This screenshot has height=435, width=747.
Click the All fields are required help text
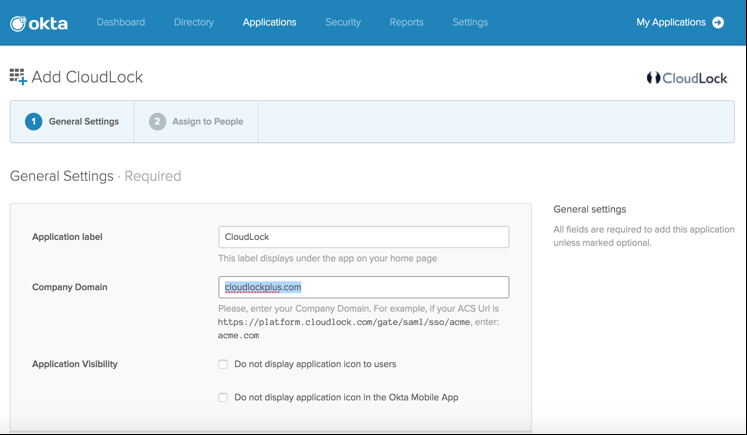[644, 236]
